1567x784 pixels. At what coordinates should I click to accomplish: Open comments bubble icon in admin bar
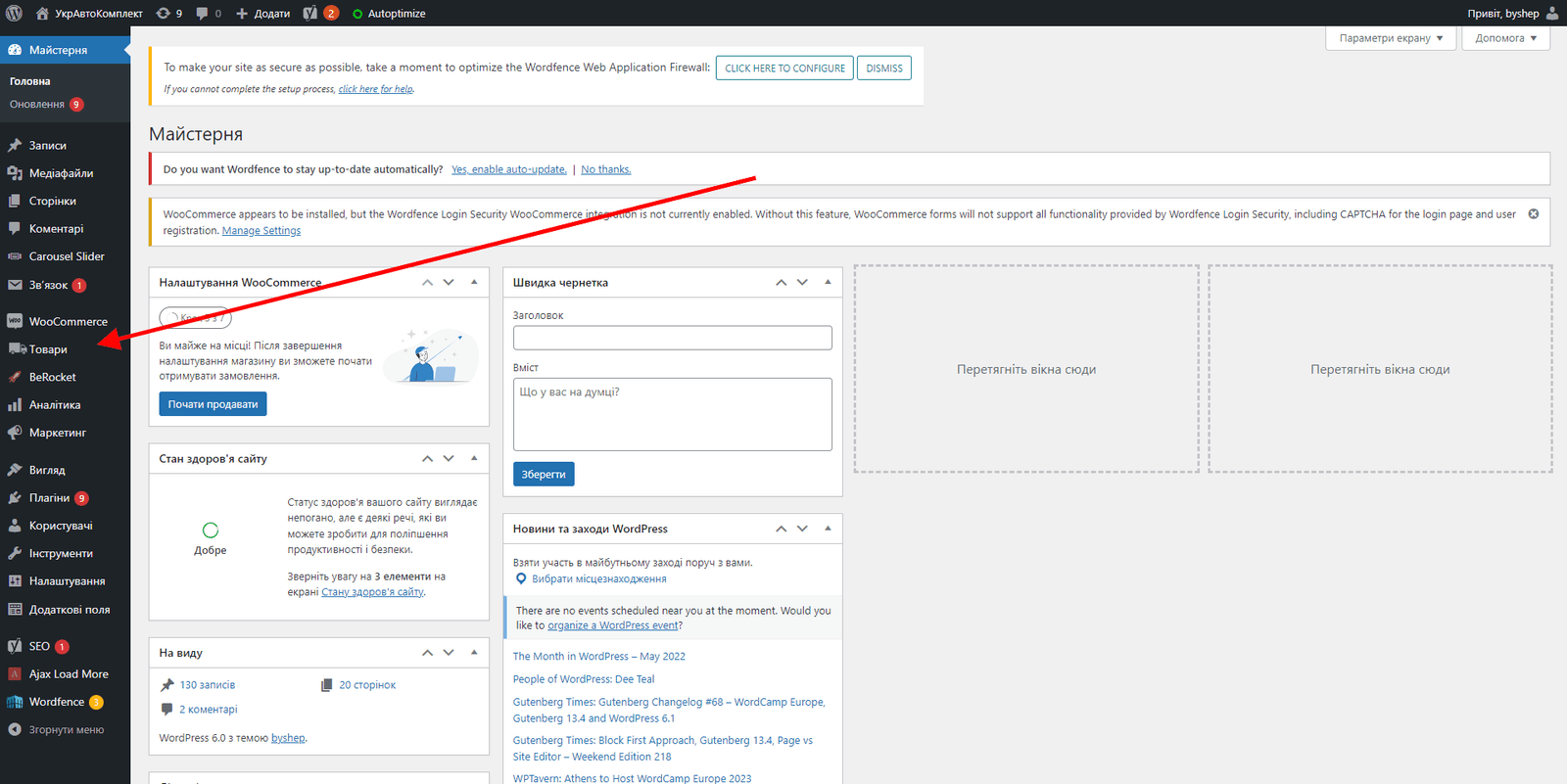(x=209, y=13)
